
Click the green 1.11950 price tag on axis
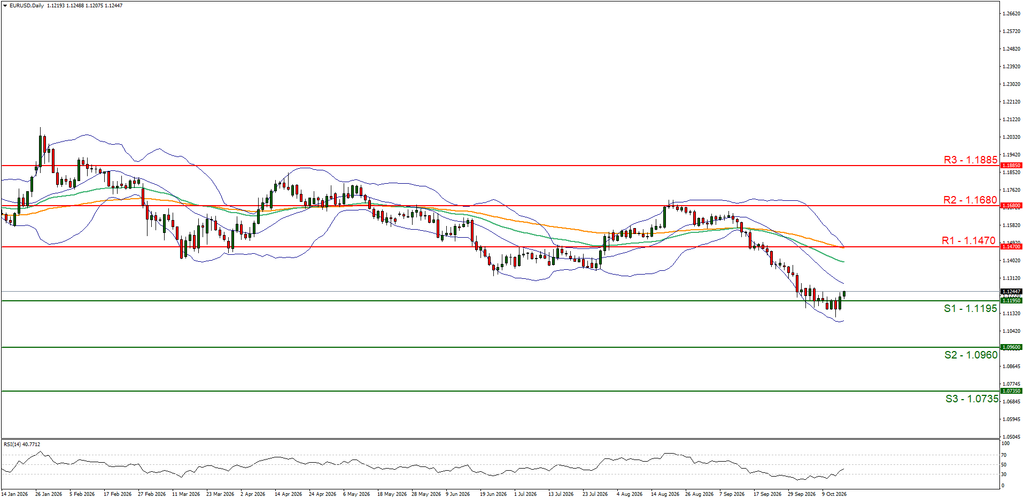point(1011,301)
